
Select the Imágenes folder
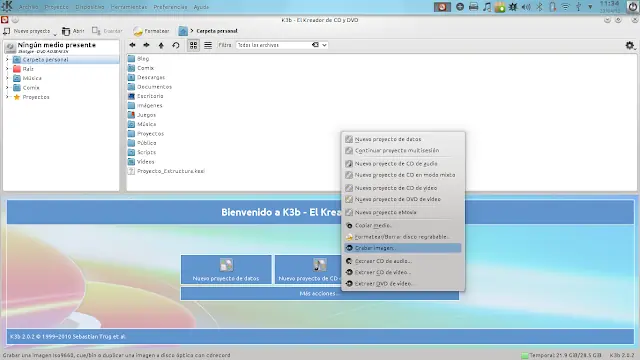pos(145,106)
